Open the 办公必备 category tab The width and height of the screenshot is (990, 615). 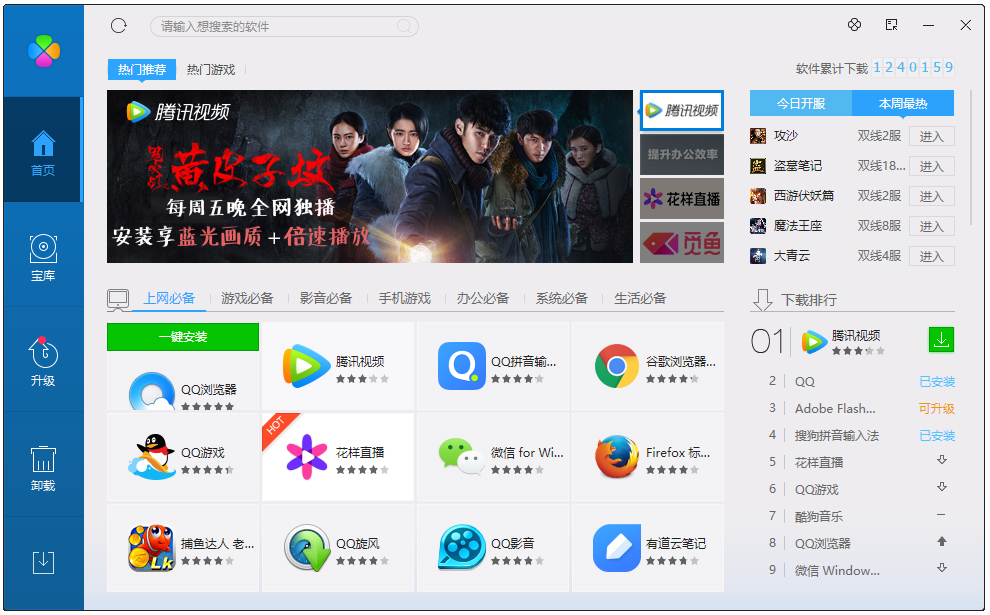click(482, 297)
